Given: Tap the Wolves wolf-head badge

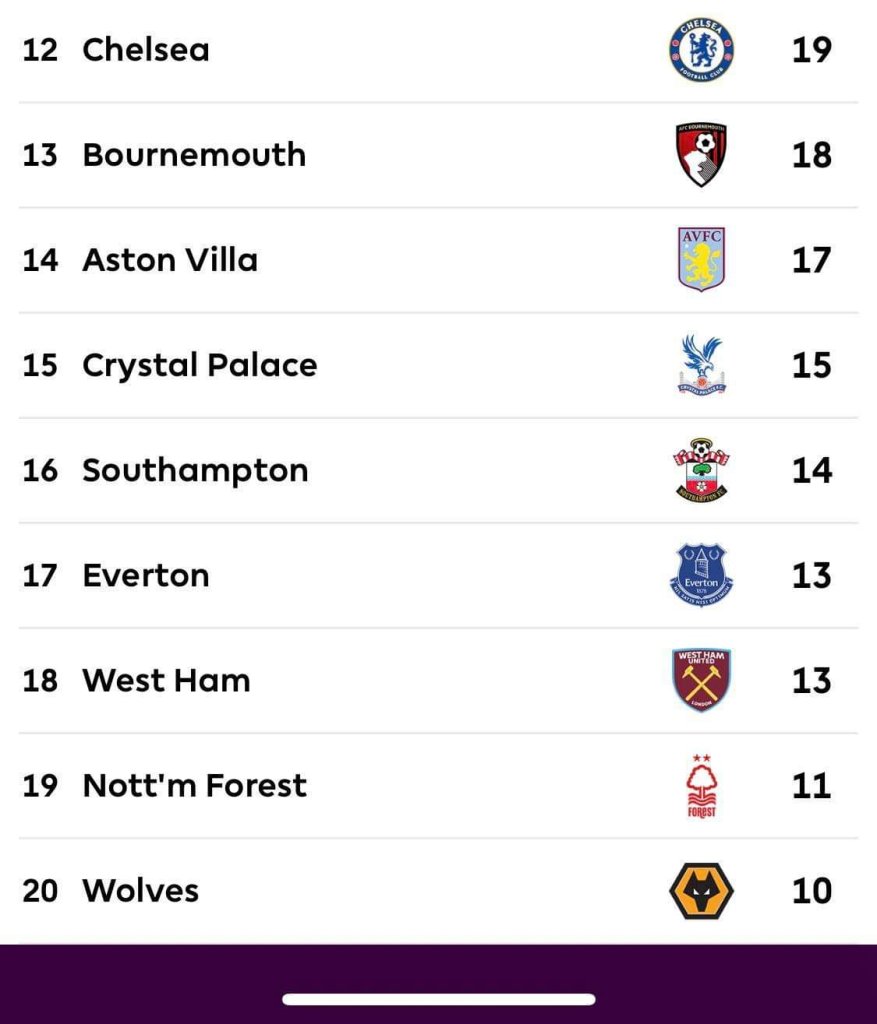Looking at the screenshot, I should point(701,890).
